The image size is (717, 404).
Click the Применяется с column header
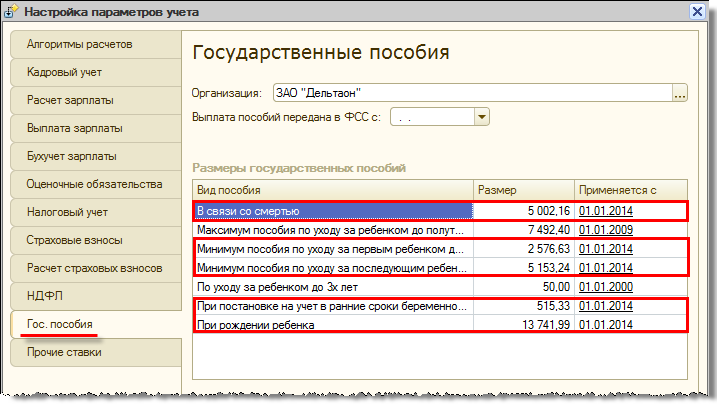click(631, 190)
